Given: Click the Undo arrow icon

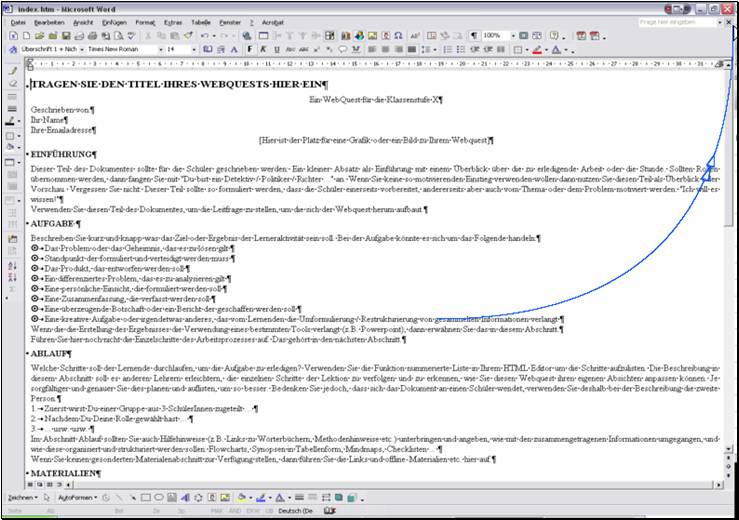Looking at the screenshot, I should point(203,35).
